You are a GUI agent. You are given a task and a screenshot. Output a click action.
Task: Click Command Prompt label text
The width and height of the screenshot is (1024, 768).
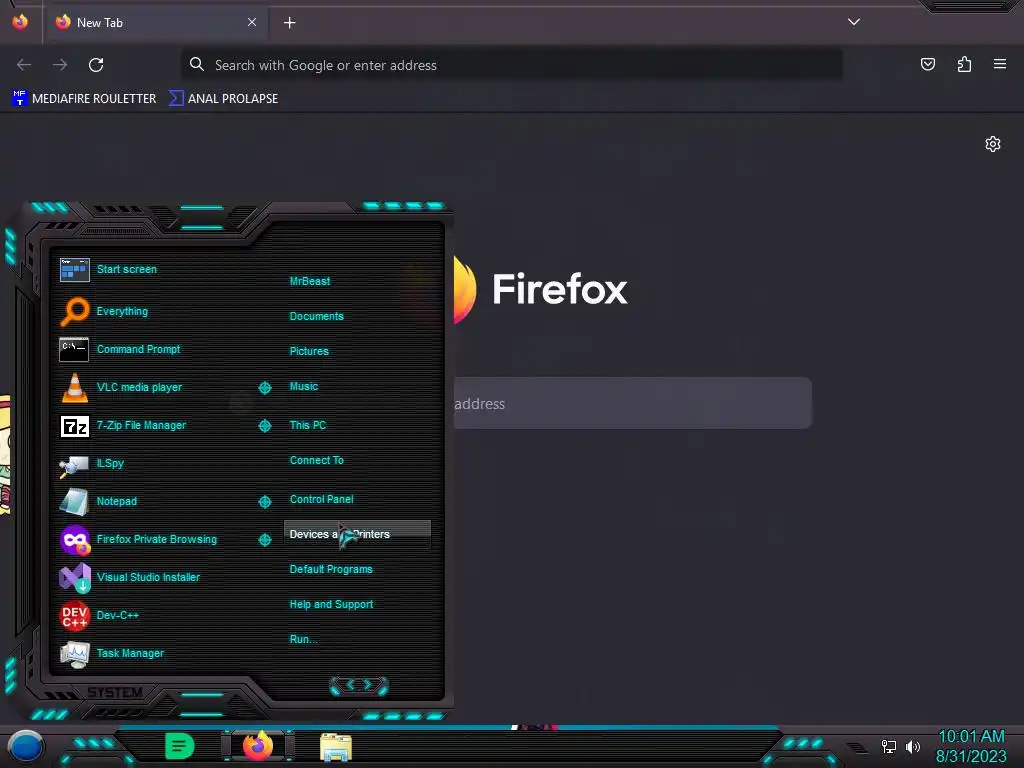[x=138, y=349]
